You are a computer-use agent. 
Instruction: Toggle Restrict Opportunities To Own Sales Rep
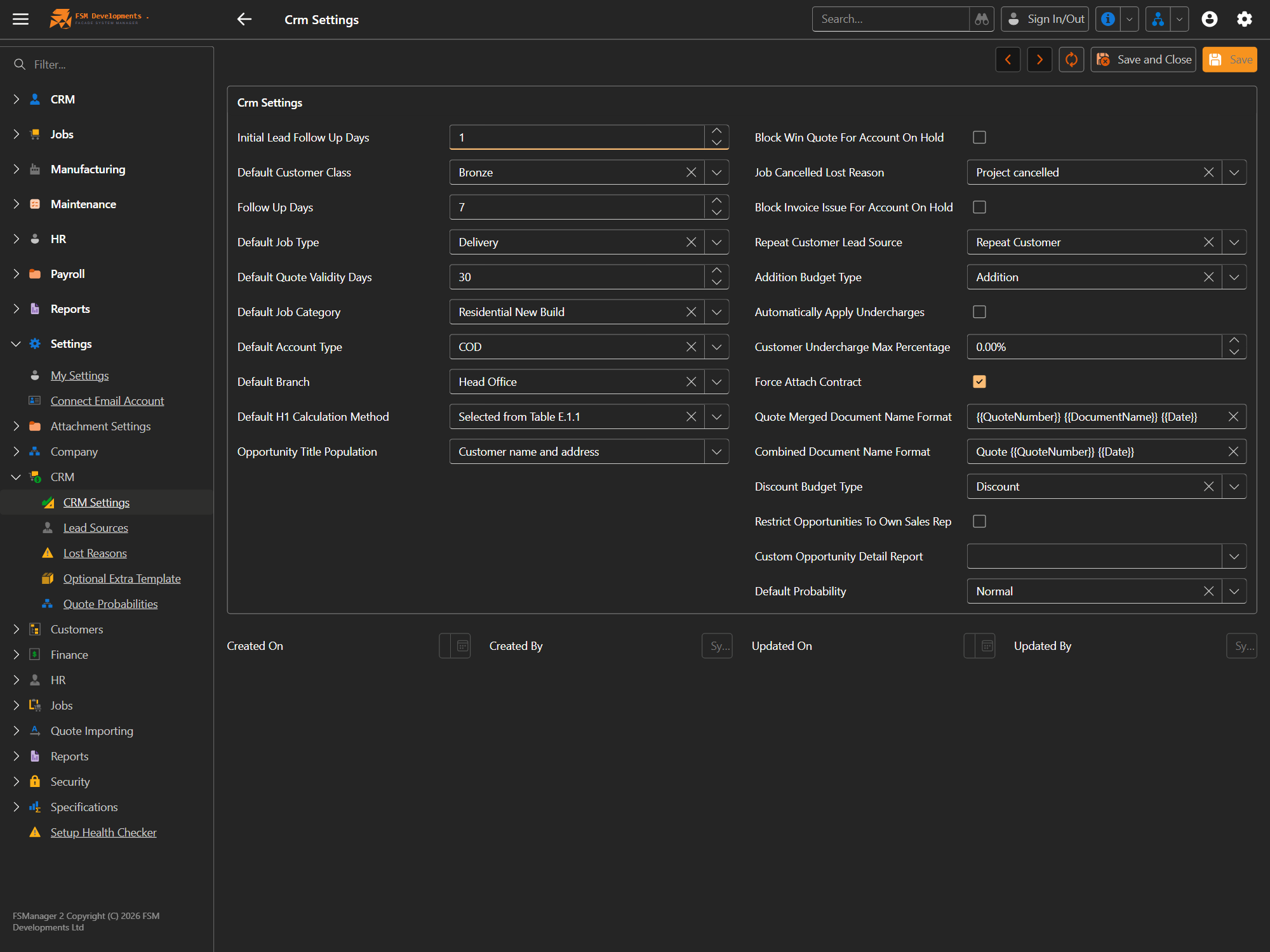(980, 521)
